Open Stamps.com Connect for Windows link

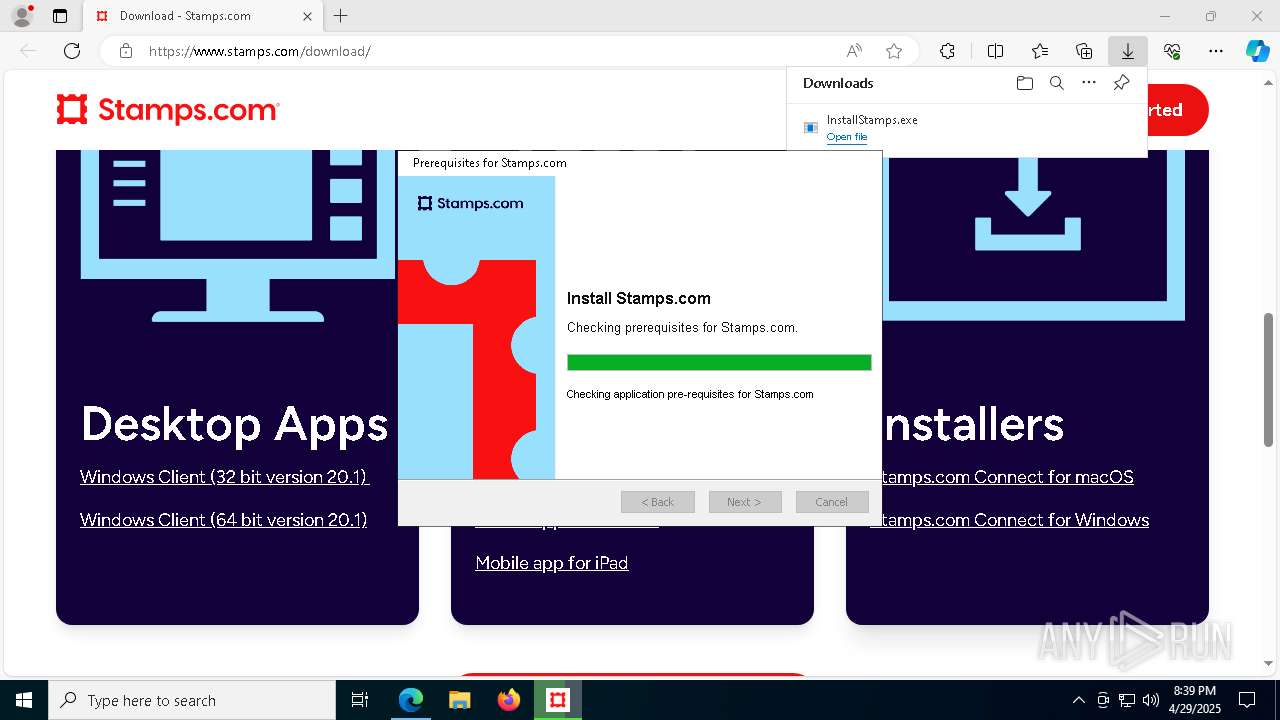tap(1016, 520)
